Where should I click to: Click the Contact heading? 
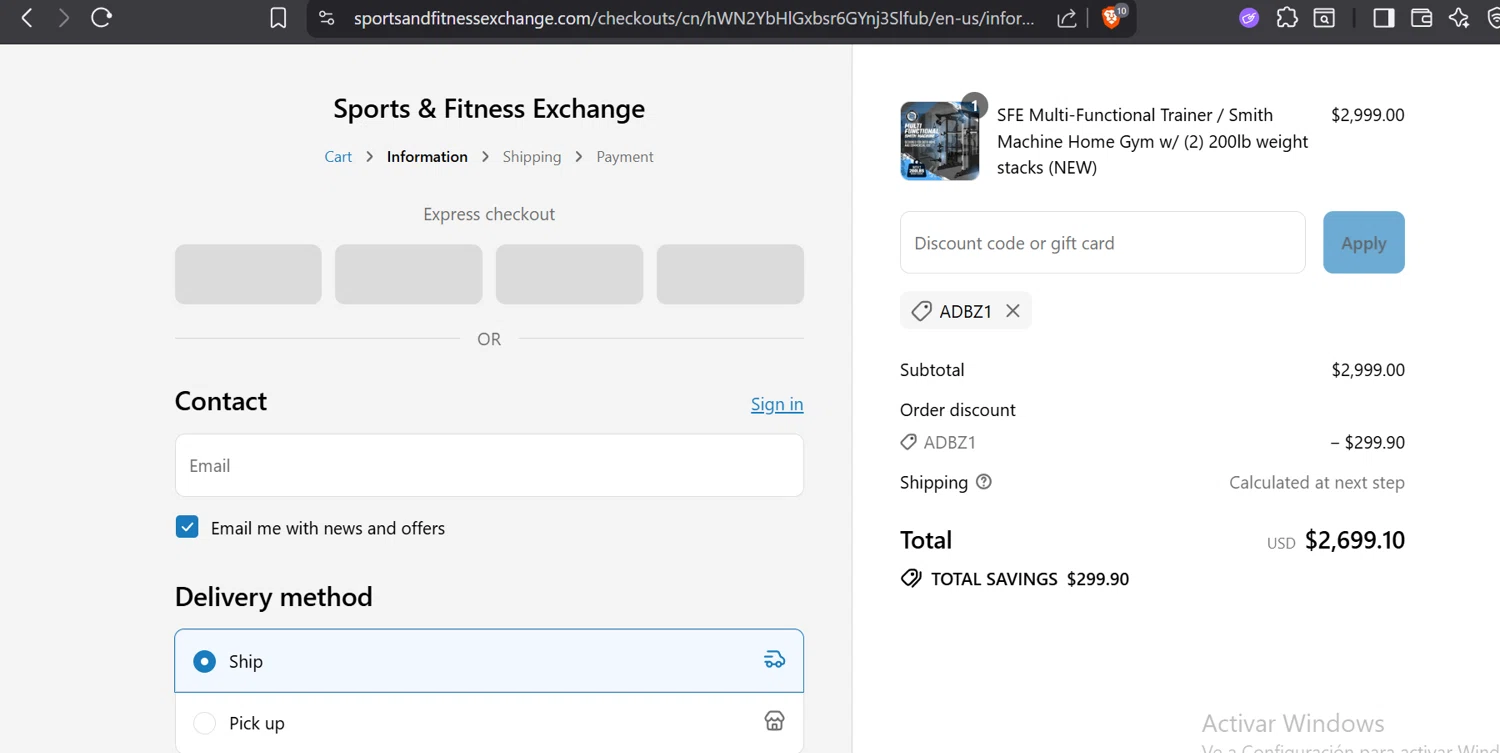[221, 401]
